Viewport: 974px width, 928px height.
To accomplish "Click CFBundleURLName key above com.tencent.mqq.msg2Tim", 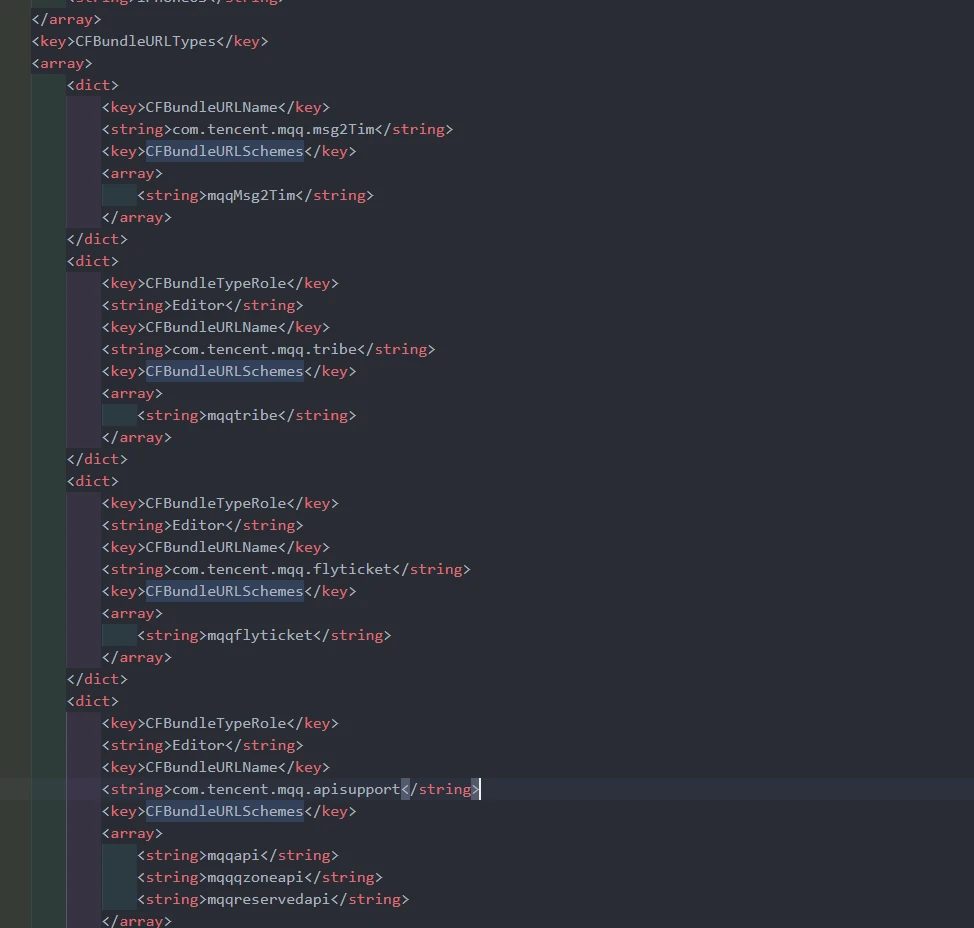I will pos(211,107).
